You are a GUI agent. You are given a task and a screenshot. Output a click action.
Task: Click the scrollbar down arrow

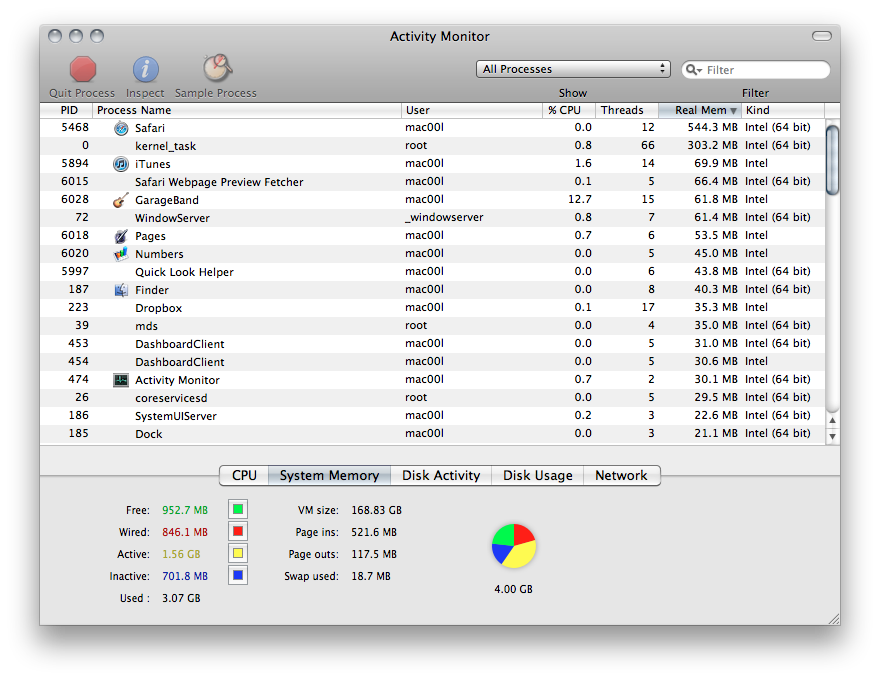832,436
